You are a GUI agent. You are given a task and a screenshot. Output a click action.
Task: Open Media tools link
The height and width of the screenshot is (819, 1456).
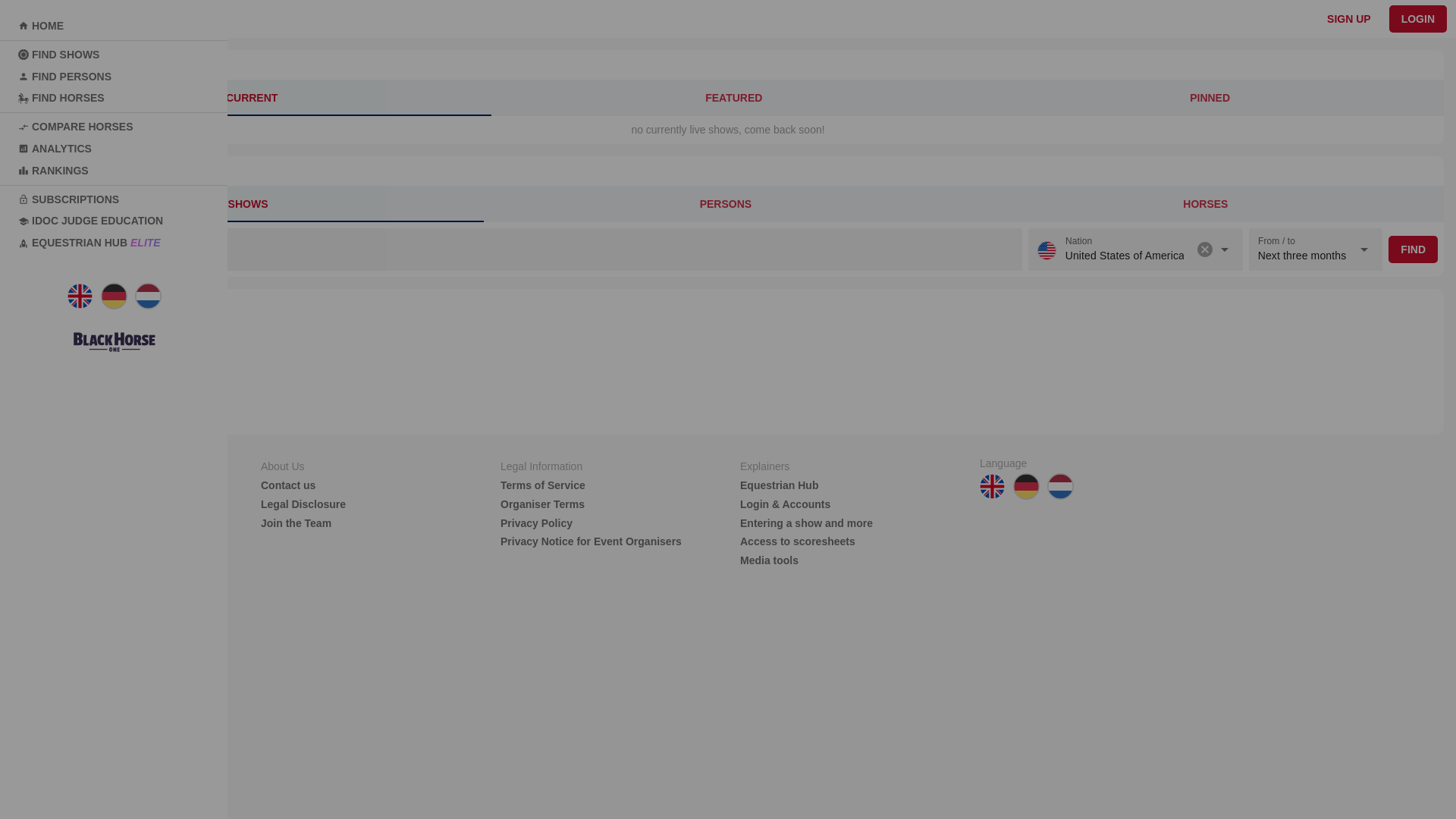(x=769, y=560)
